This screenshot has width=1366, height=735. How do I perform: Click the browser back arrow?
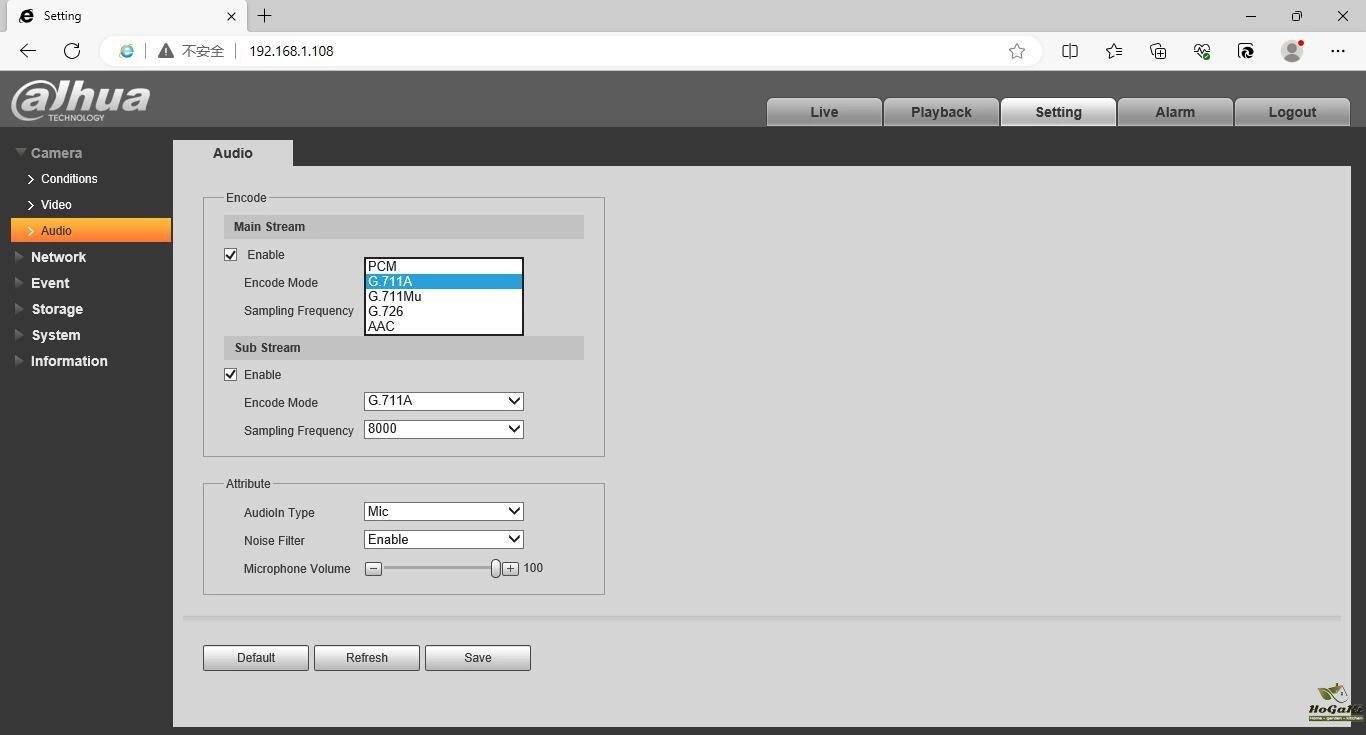coord(28,51)
